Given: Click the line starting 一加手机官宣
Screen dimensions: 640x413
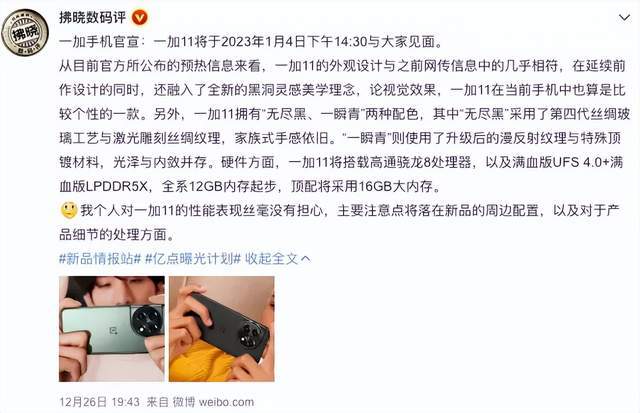Looking at the screenshot, I should [251, 42].
